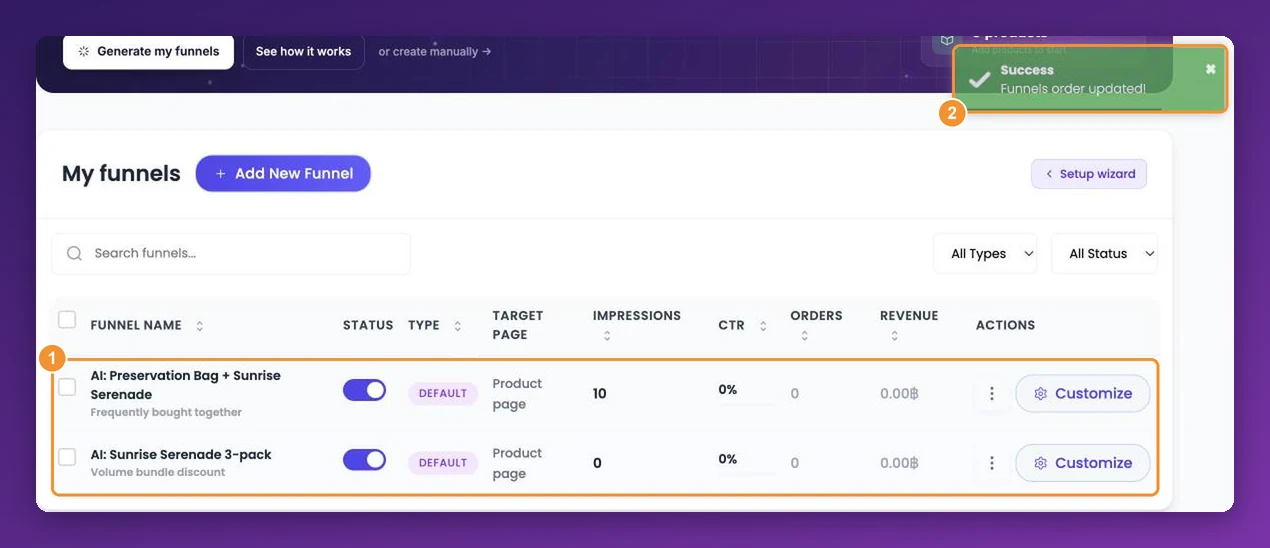Click the My funnels heading
The image size is (1270, 548).
(x=121, y=174)
